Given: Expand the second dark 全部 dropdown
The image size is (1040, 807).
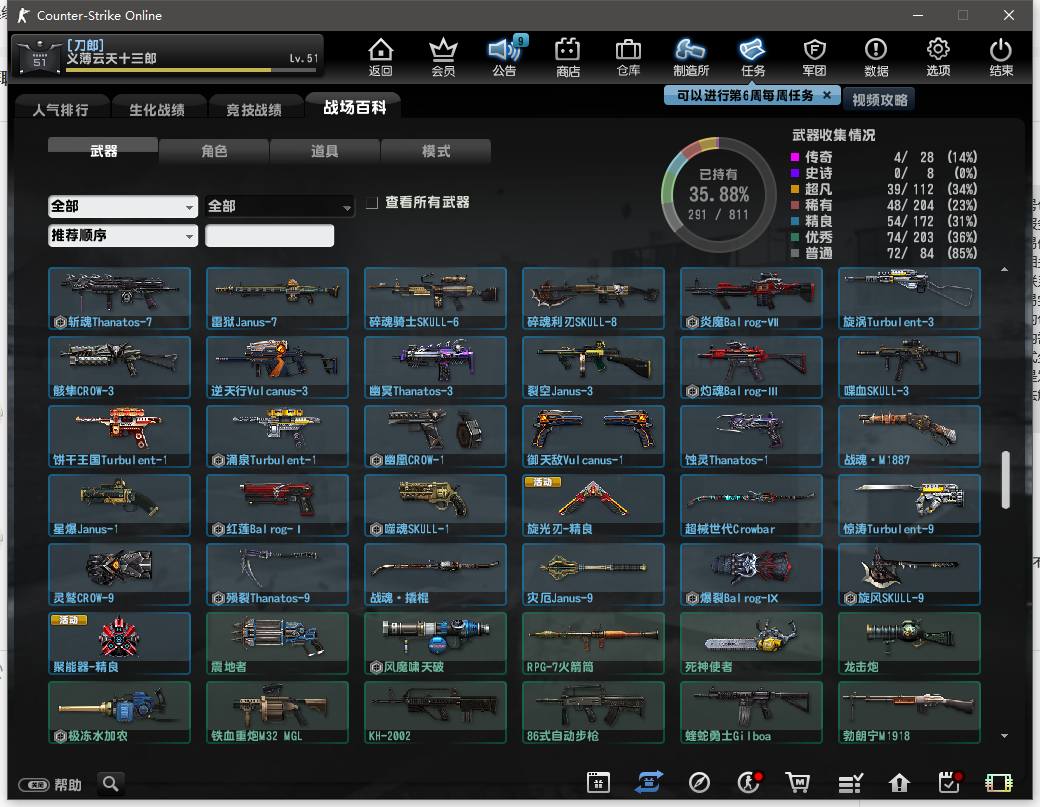Looking at the screenshot, I should [x=279, y=206].
